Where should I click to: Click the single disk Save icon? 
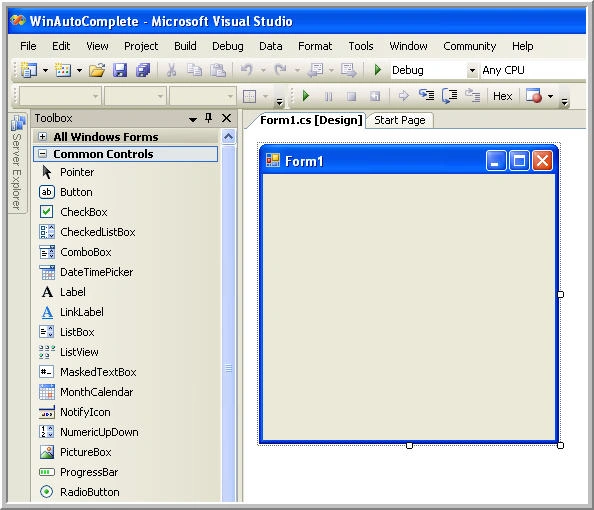120,70
